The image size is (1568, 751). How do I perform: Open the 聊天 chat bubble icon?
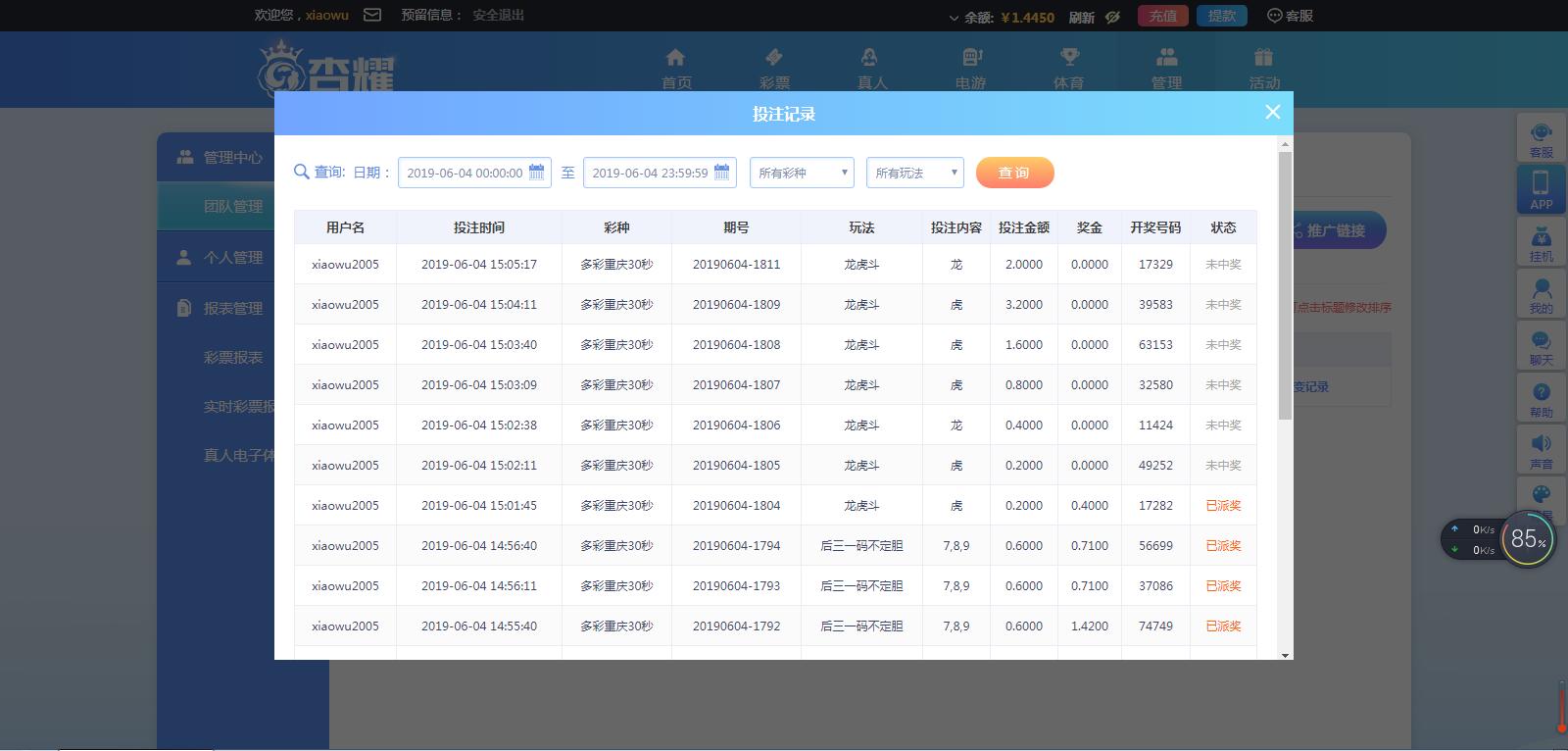1542,347
